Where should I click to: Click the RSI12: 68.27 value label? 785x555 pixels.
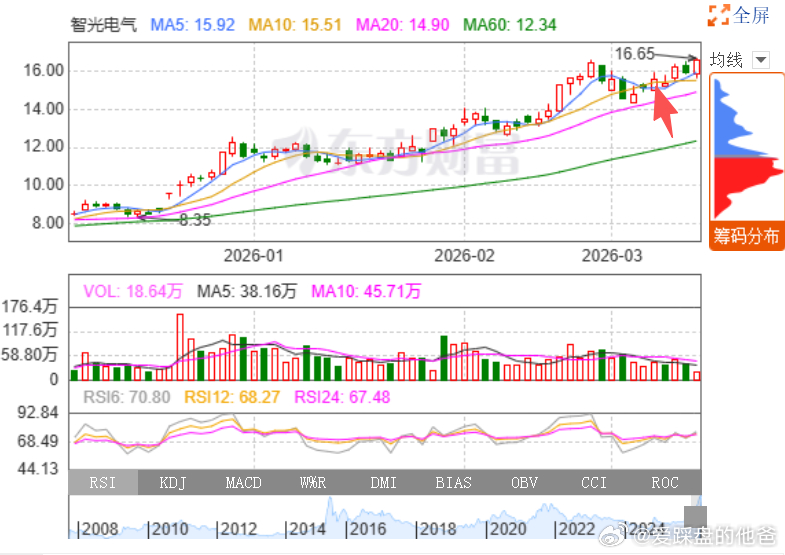232,397
